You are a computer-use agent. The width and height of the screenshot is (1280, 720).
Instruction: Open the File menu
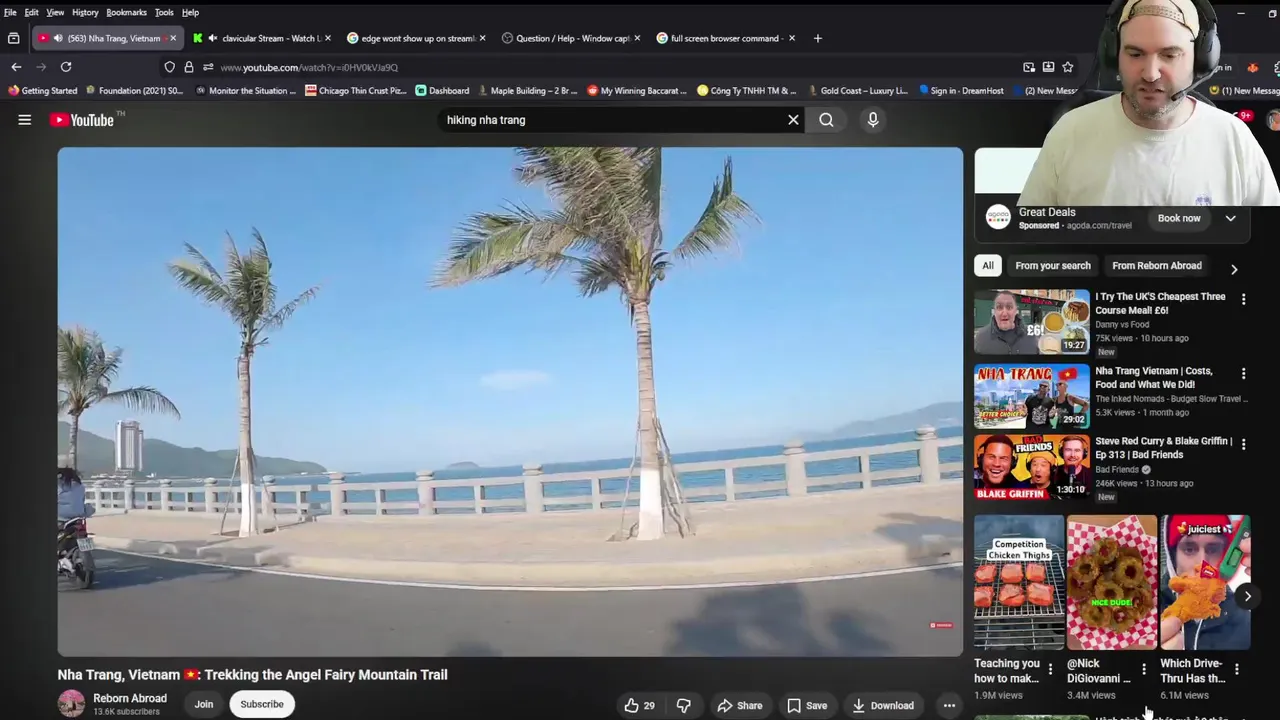click(10, 12)
